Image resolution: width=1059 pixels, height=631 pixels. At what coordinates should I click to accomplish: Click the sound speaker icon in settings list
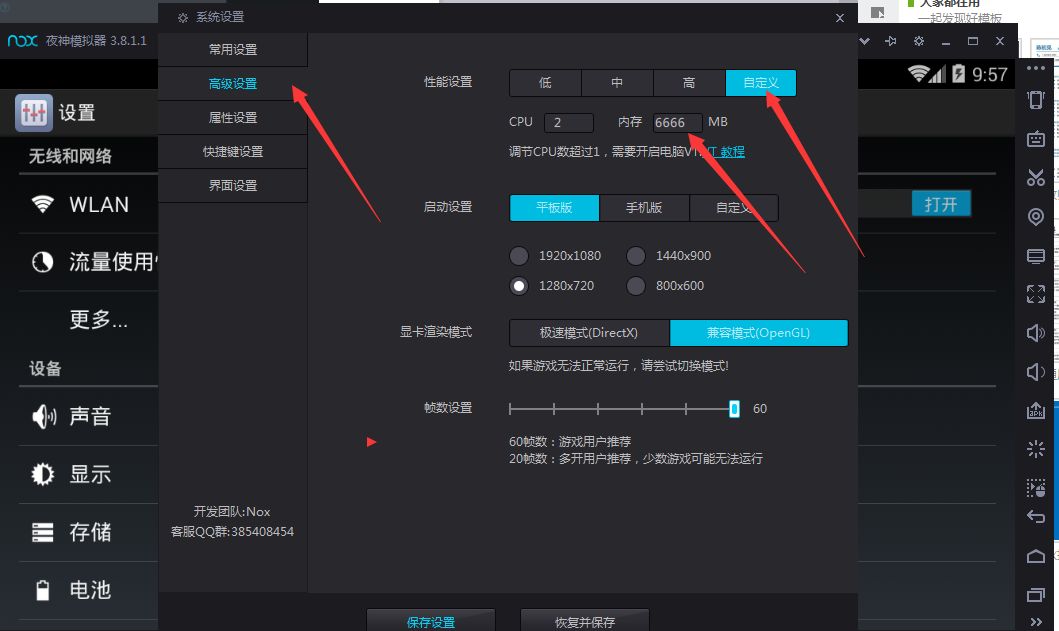pyautogui.click(x=44, y=416)
